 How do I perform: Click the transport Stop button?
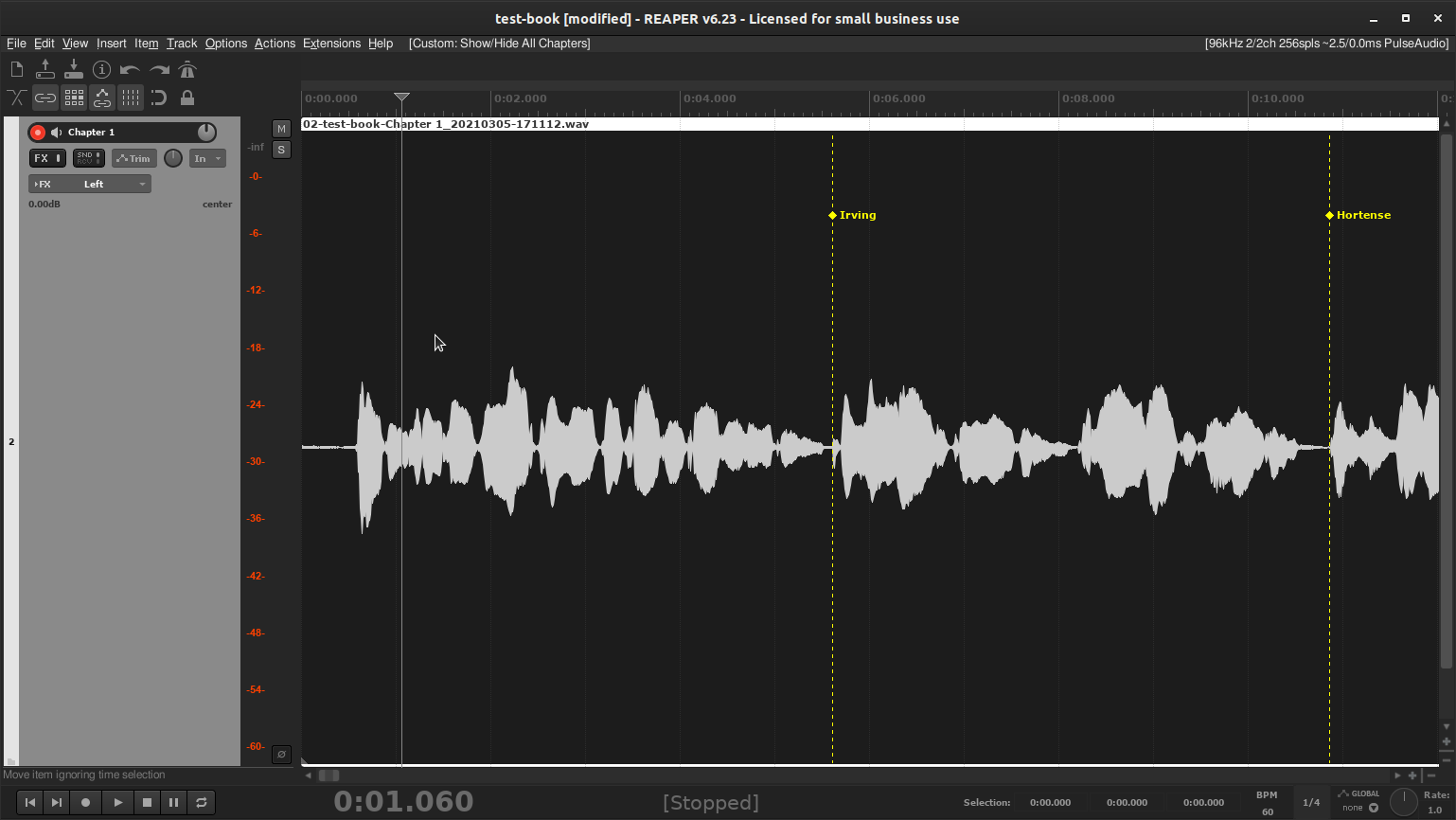[147, 802]
